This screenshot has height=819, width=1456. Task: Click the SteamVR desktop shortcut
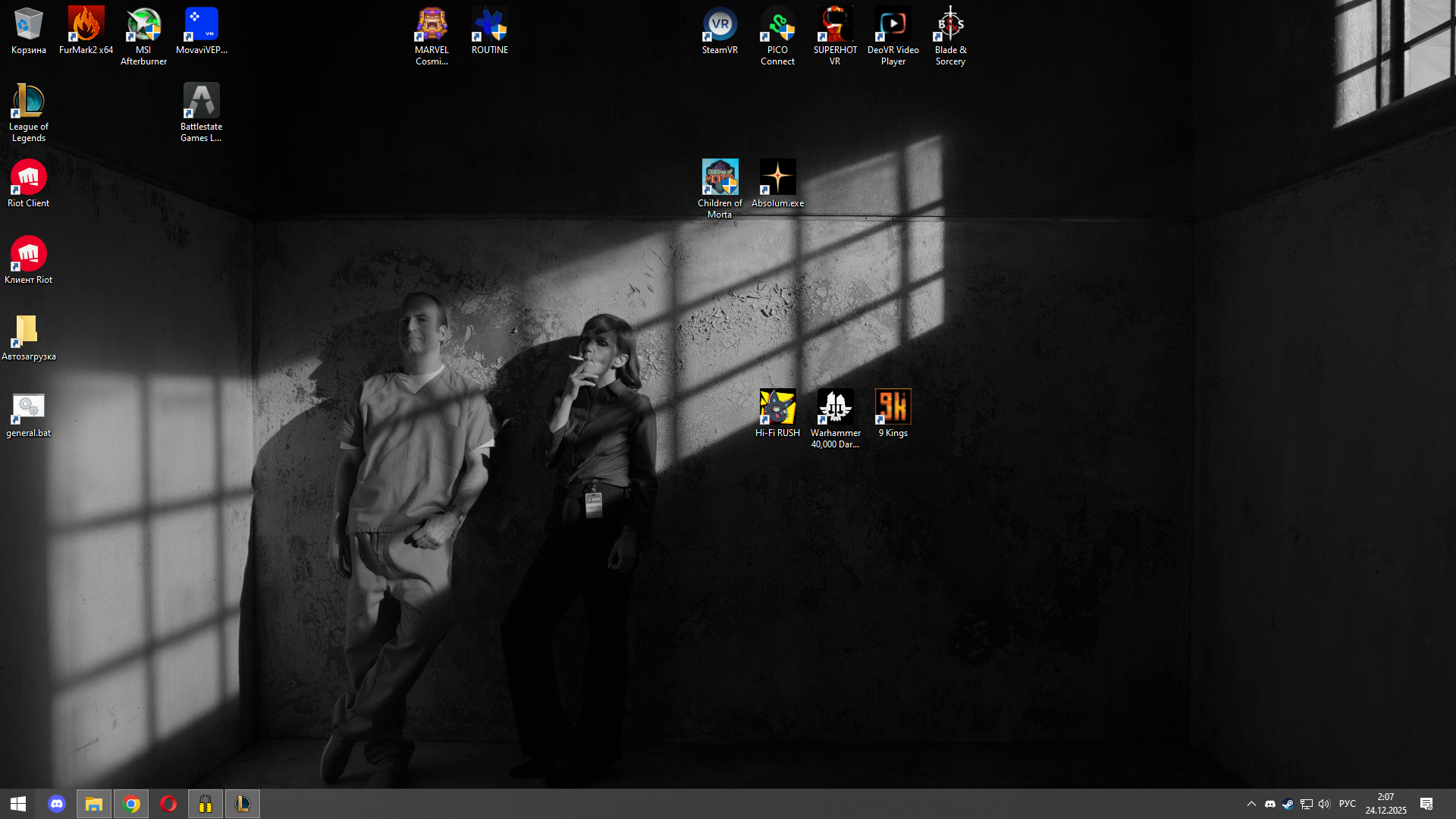pyautogui.click(x=720, y=25)
